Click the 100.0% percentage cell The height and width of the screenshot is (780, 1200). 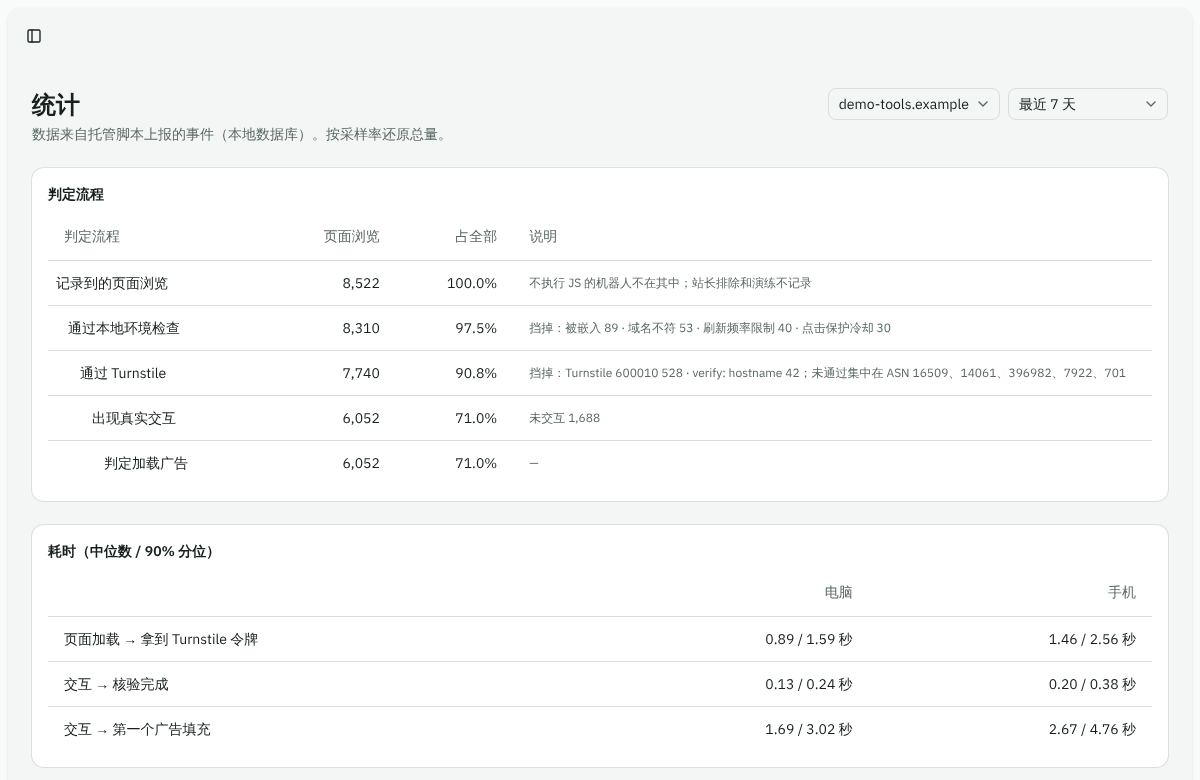coord(472,283)
